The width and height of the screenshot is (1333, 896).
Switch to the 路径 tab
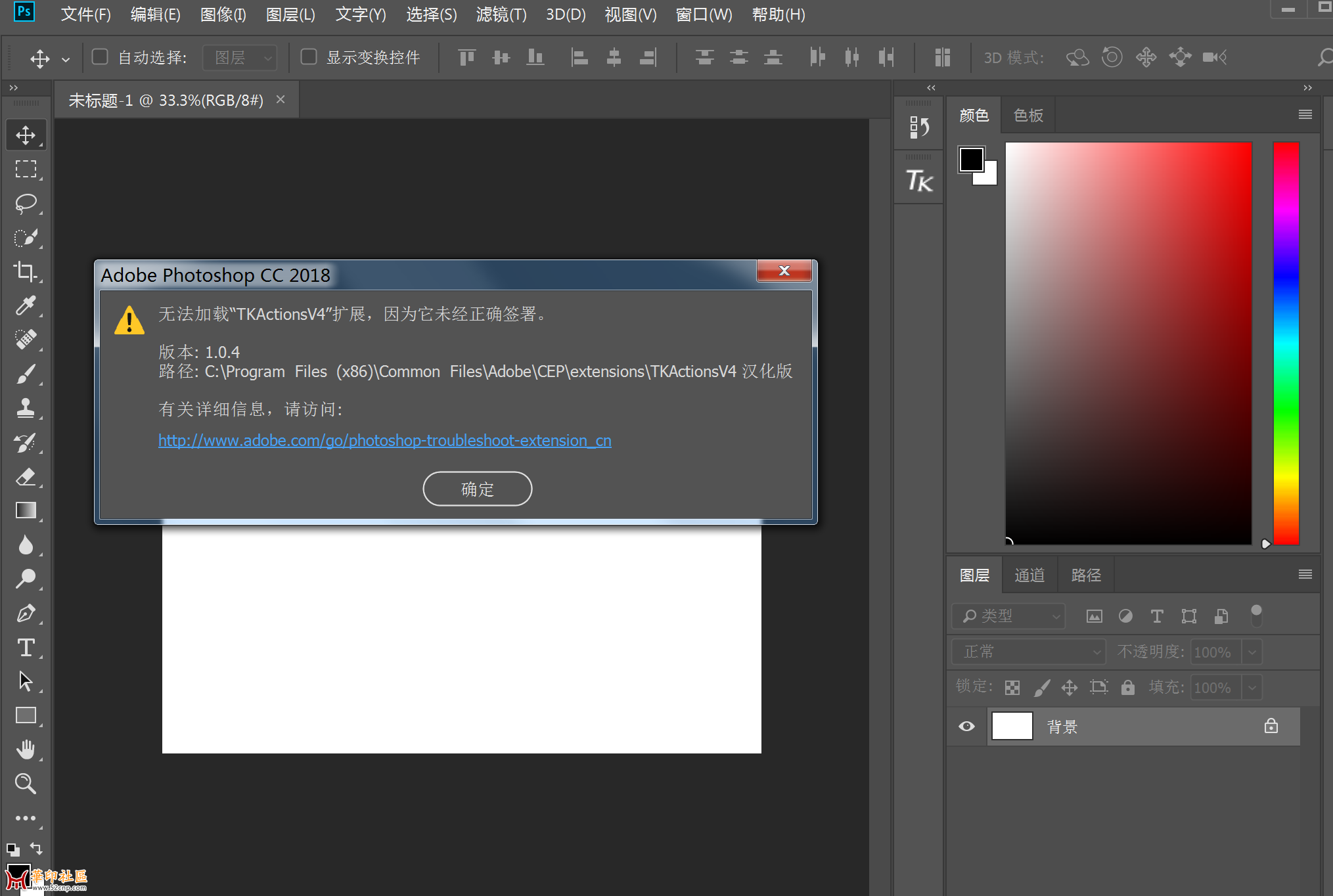[x=1086, y=575]
